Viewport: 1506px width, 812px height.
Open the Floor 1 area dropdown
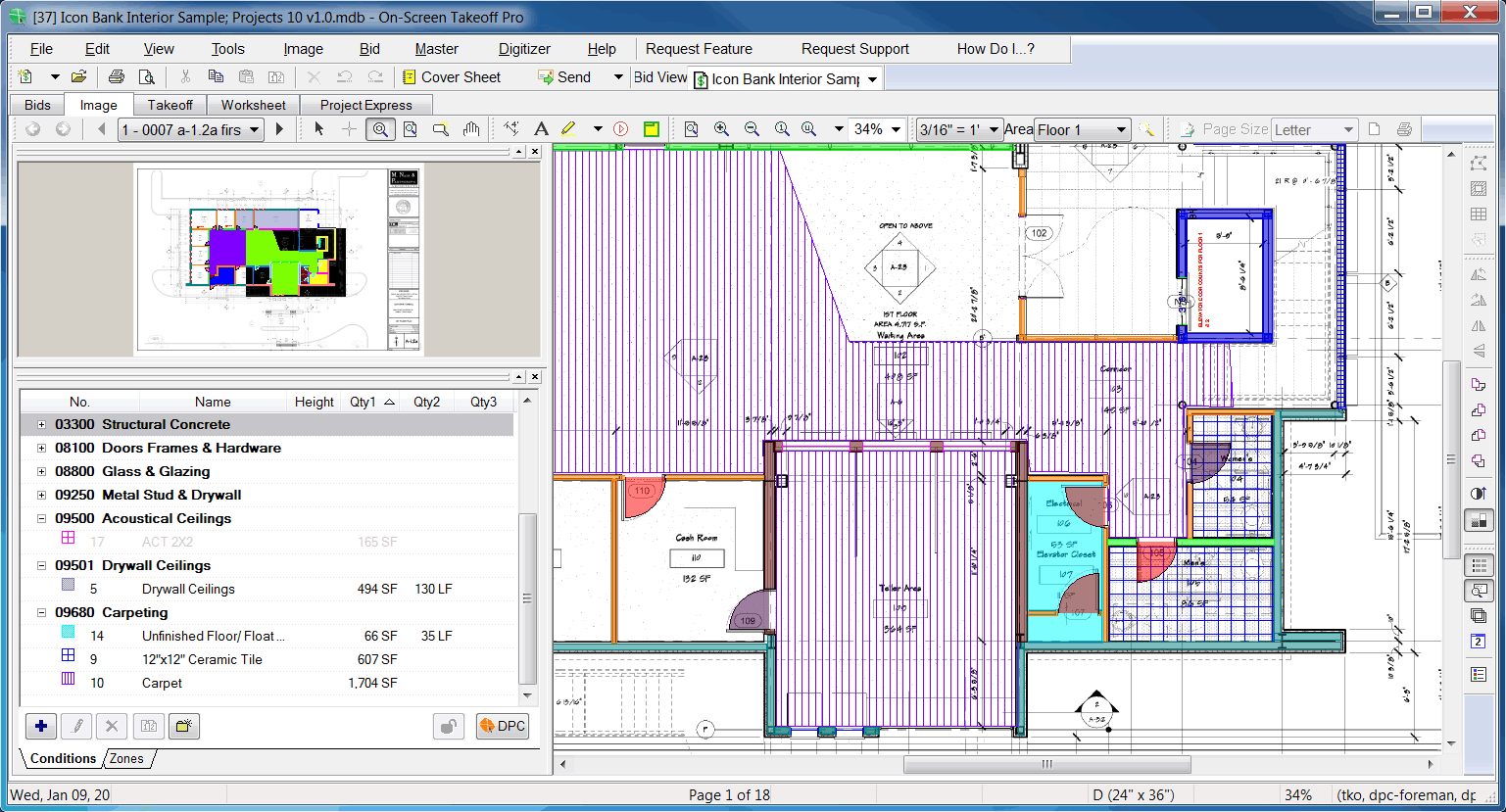pyautogui.click(x=1121, y=129)
